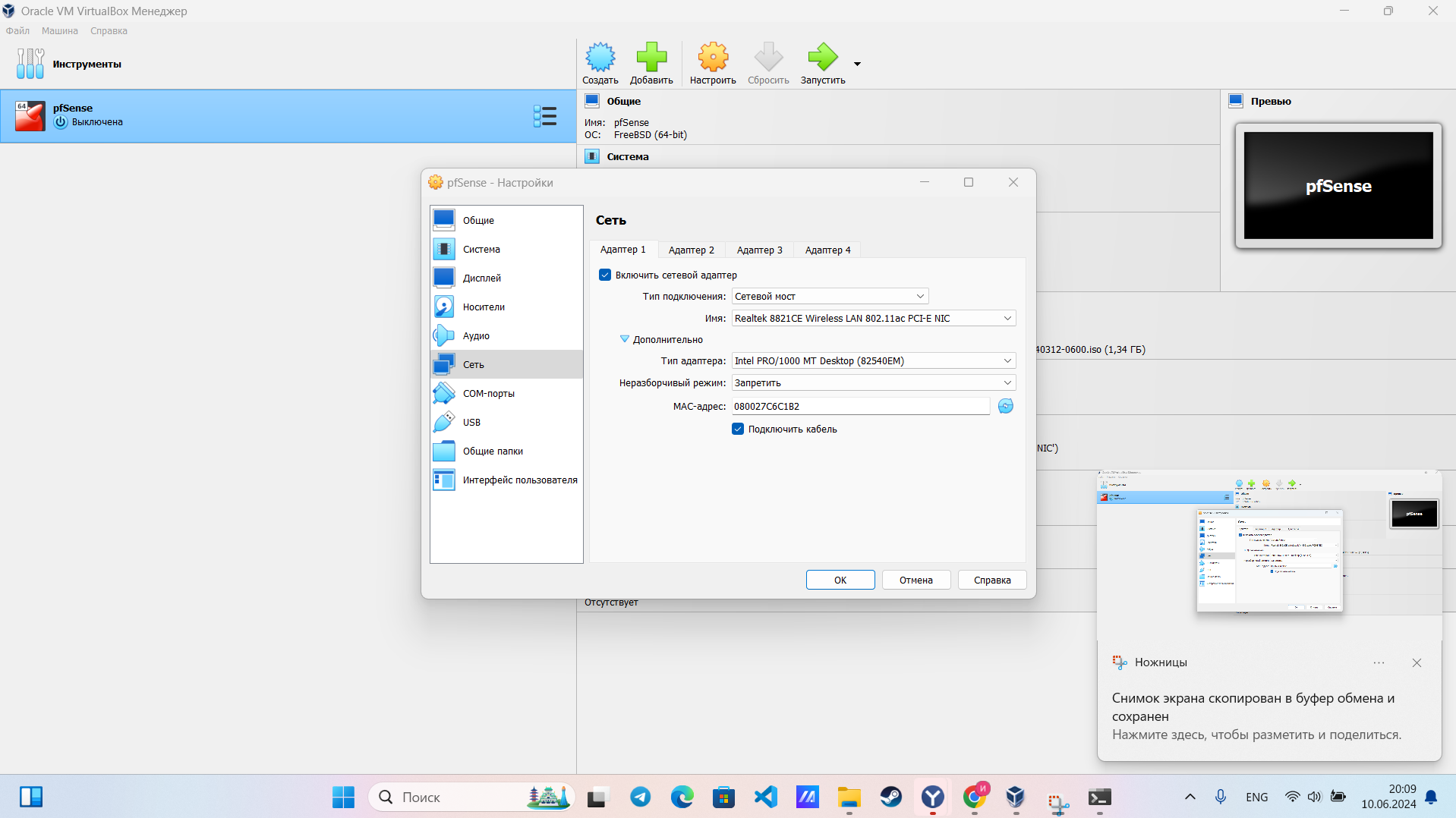Open Ножницы notification options ellipsis
1456x818 pixels.
pos(1379,662)
